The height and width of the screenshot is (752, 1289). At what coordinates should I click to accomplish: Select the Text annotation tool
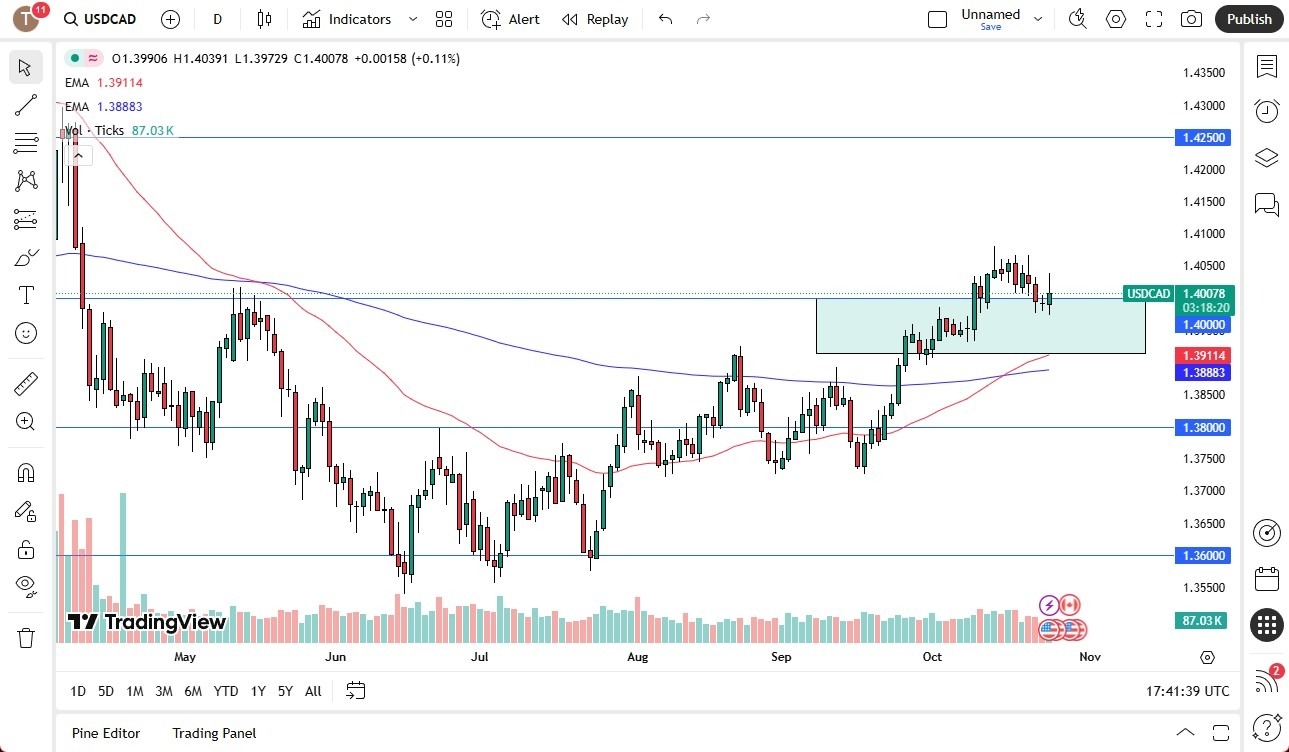coord(25,294)
